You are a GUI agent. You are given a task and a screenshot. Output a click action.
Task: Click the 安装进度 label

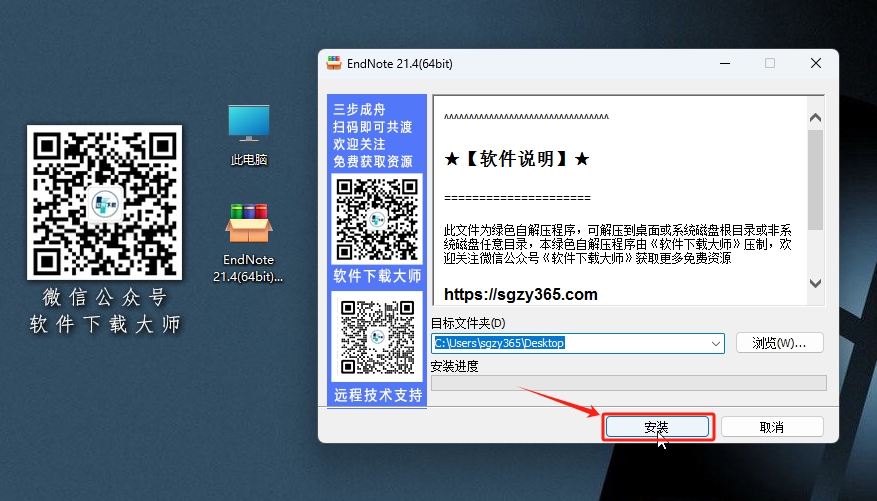point(455,366)
